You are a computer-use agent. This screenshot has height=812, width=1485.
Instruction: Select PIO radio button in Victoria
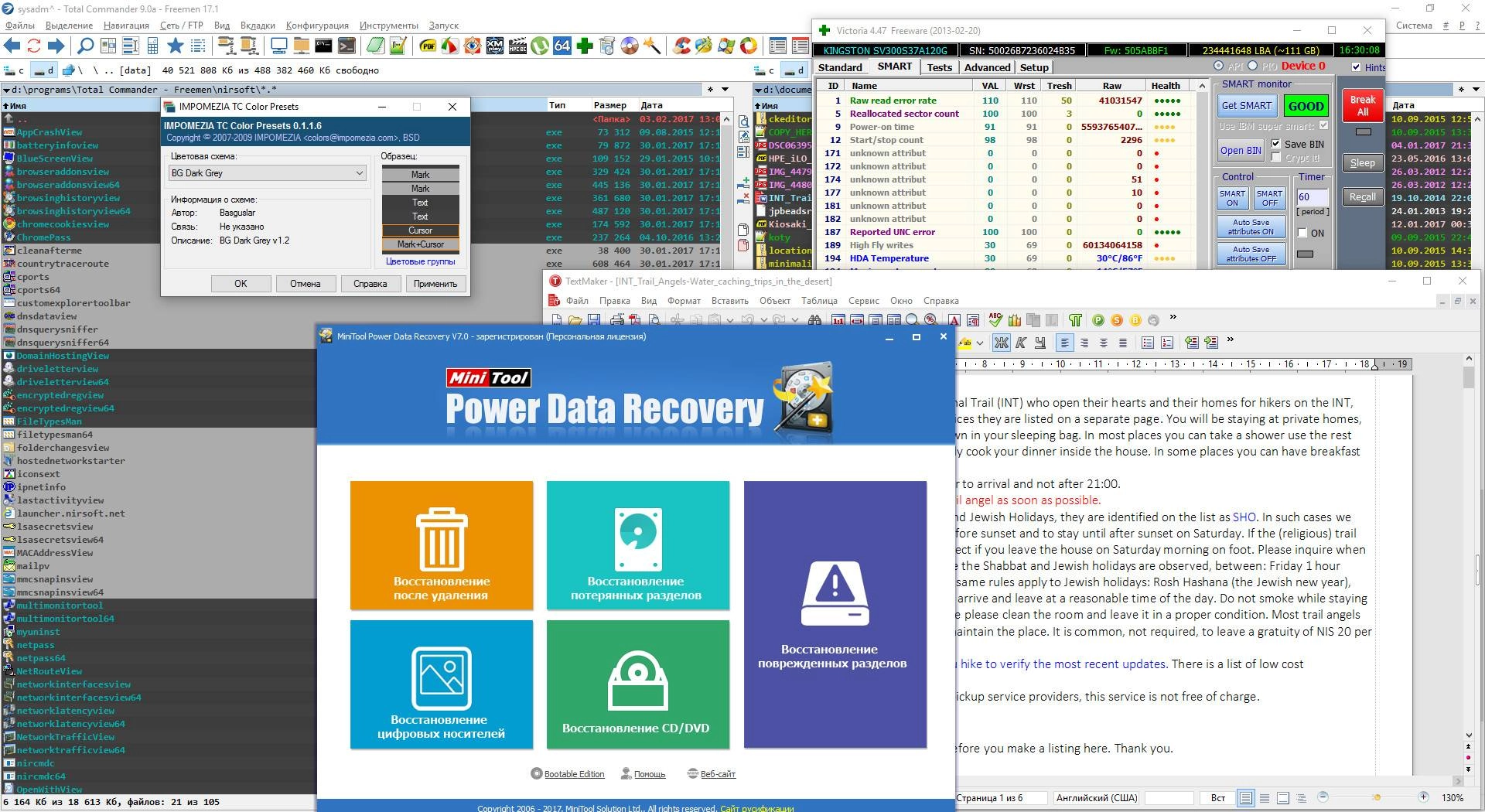(1252, 66)
